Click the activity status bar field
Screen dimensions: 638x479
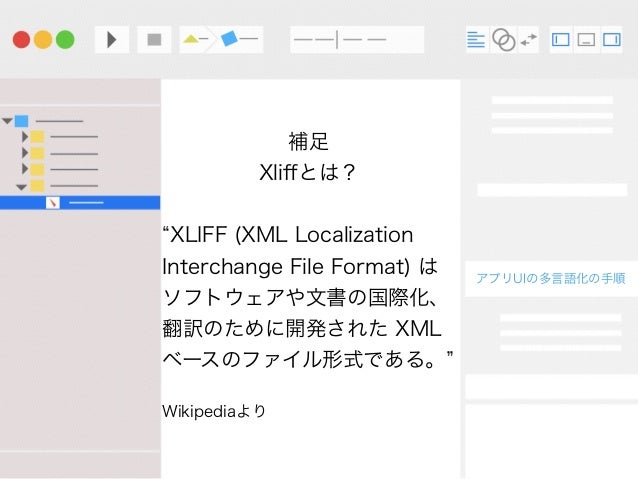click(357, 39)
